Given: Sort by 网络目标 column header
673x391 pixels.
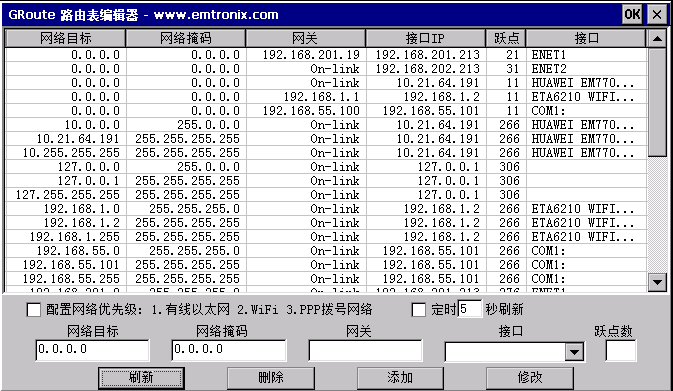Looking at the screenshot, I should (x=65, y=38).
